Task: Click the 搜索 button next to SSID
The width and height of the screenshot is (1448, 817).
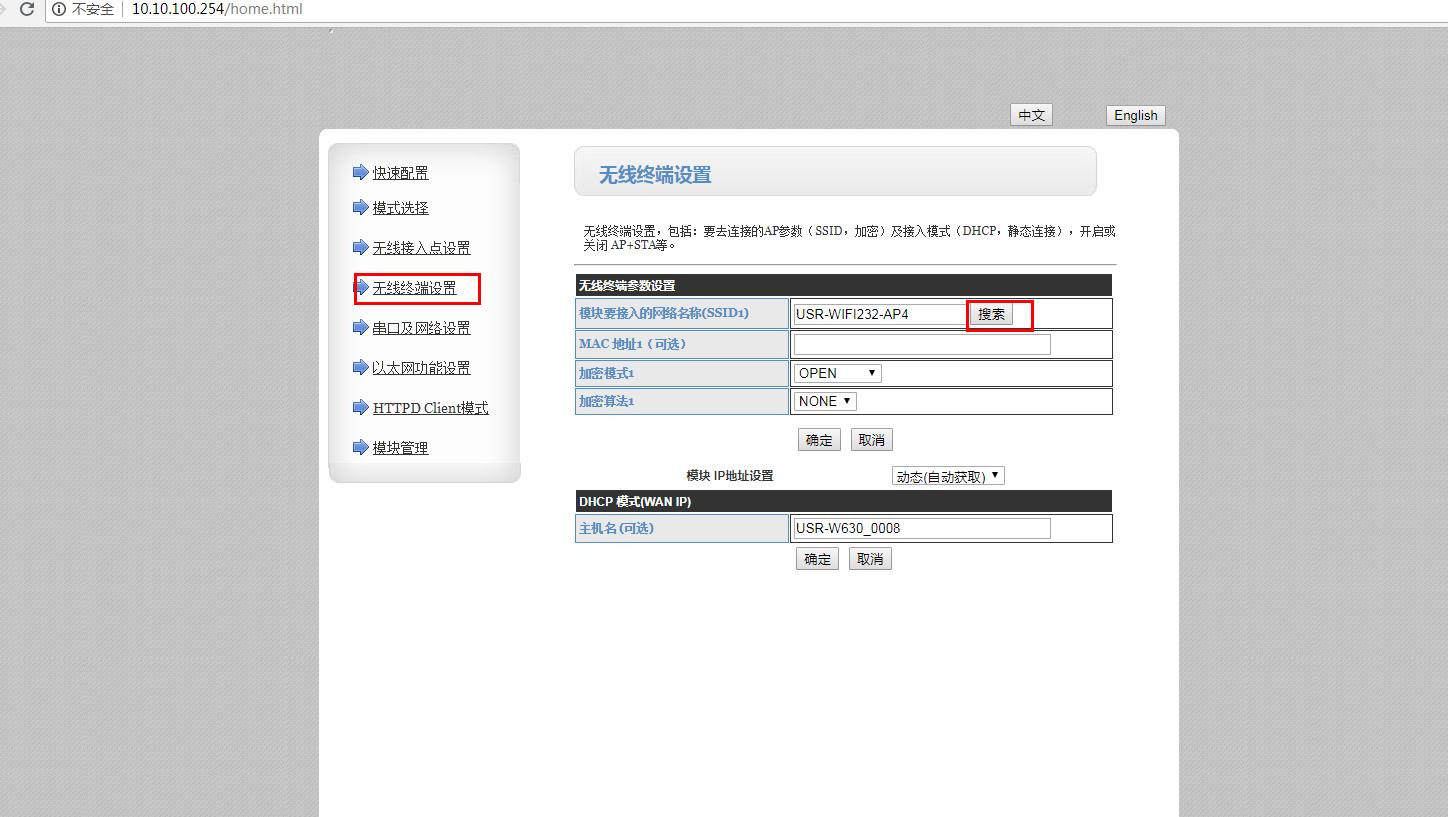Action: point(991,314)
